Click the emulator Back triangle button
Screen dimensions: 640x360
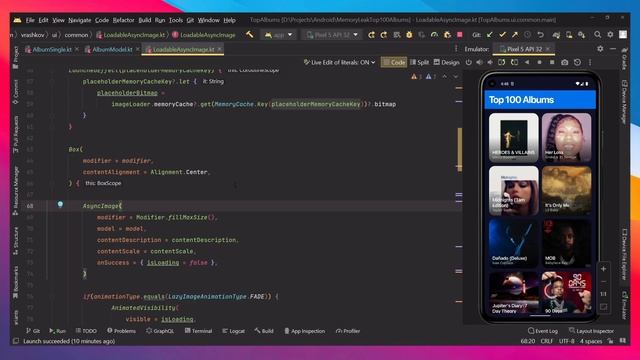(527, 62)
